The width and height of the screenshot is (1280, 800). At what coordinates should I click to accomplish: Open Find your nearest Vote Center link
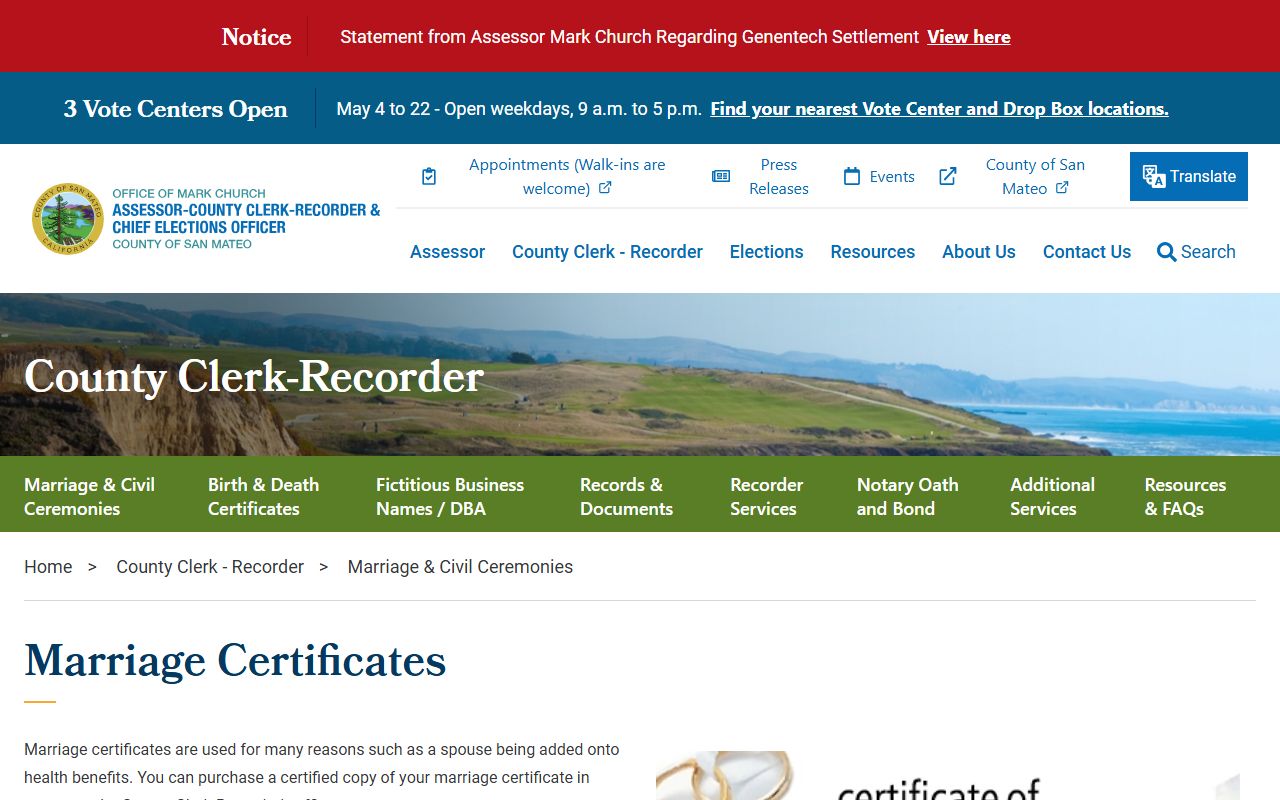pyautogui.click(x=939, y=109)
